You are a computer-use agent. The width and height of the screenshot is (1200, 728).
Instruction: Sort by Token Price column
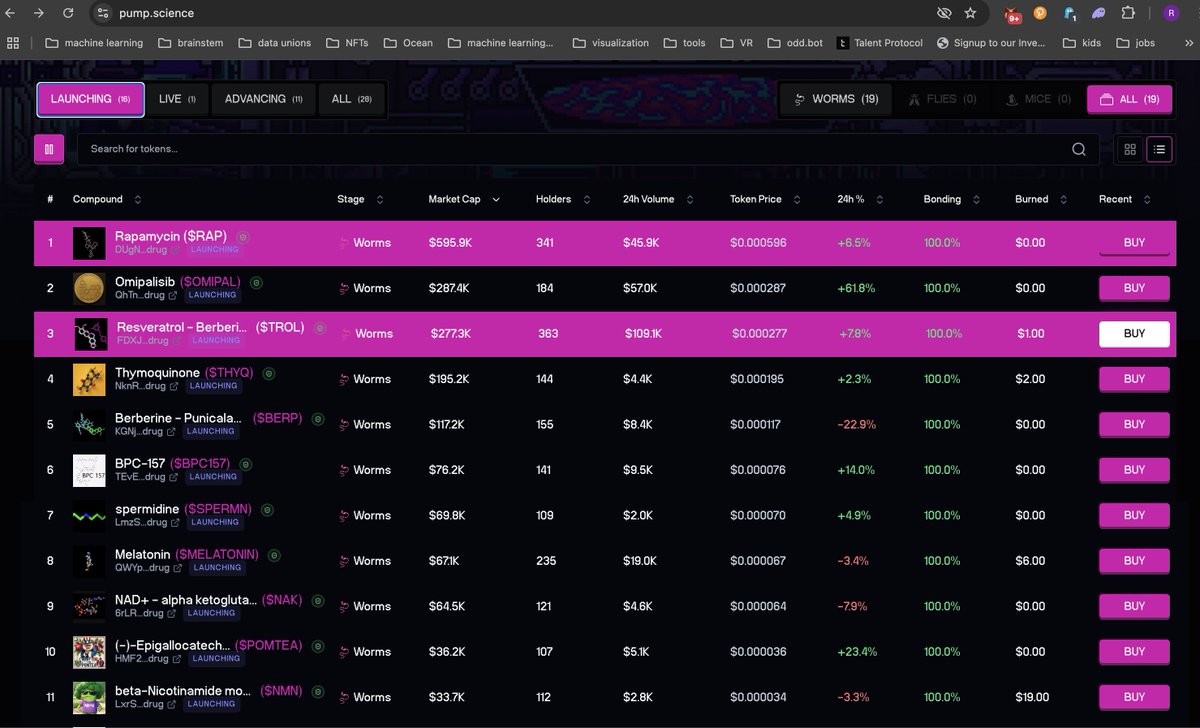[x=765, y=199]
